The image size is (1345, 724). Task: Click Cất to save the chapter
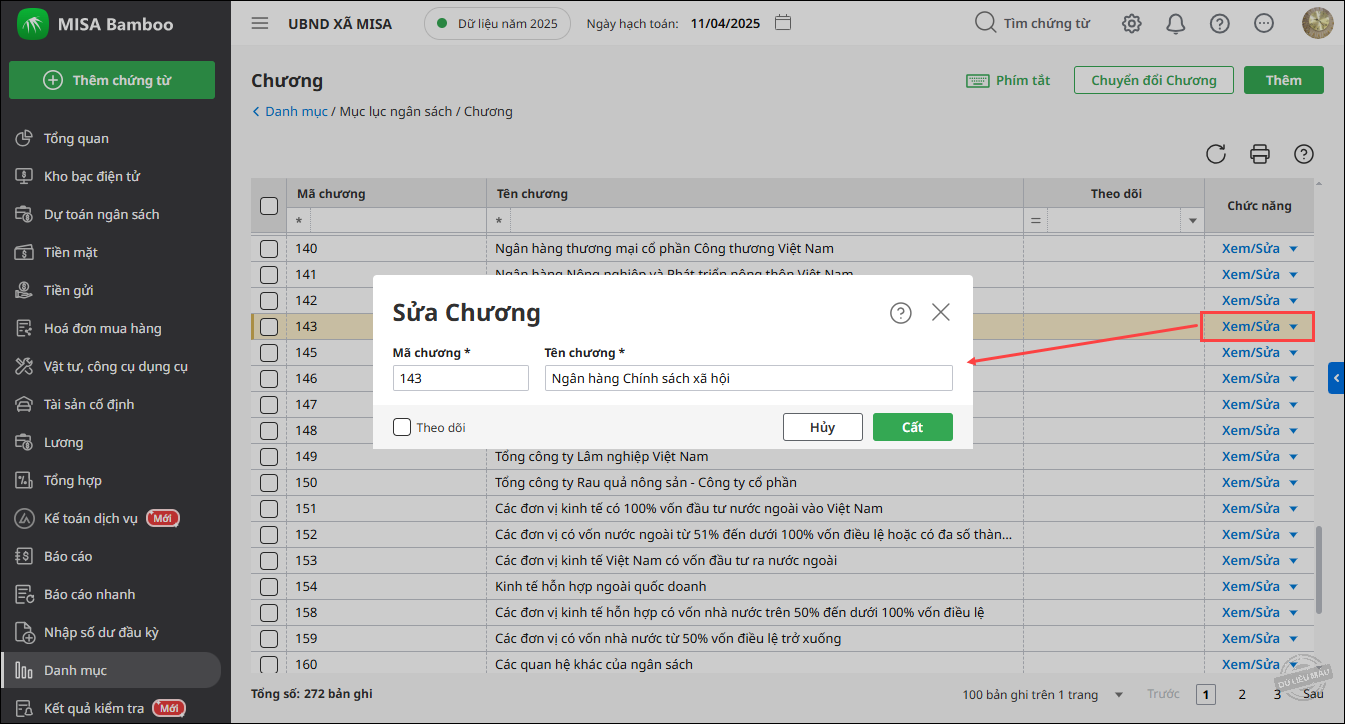click(913, 427)
